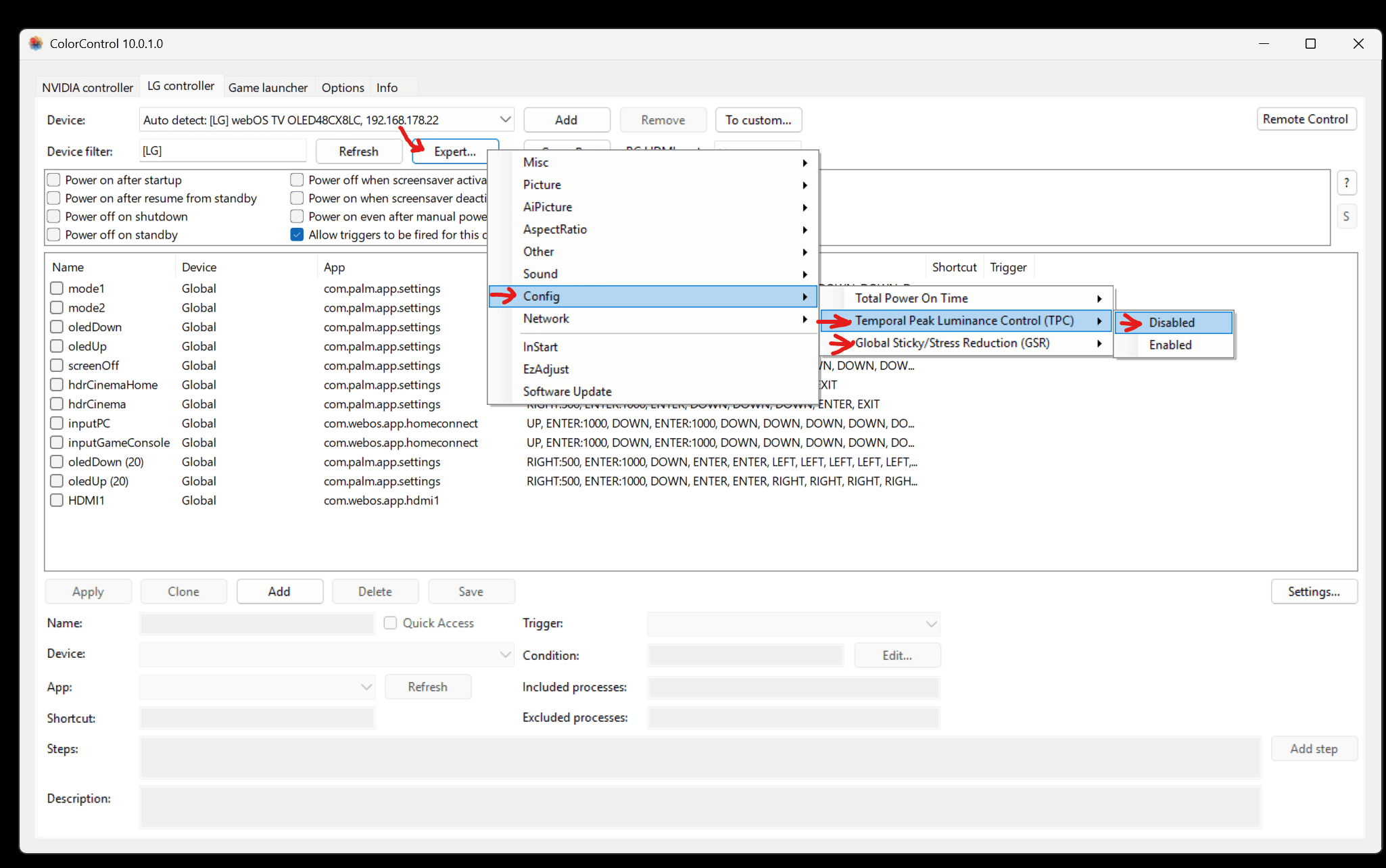Open the Sound submenu
The height and width of the screenshot is (868, 1386).
coord(653,274)
